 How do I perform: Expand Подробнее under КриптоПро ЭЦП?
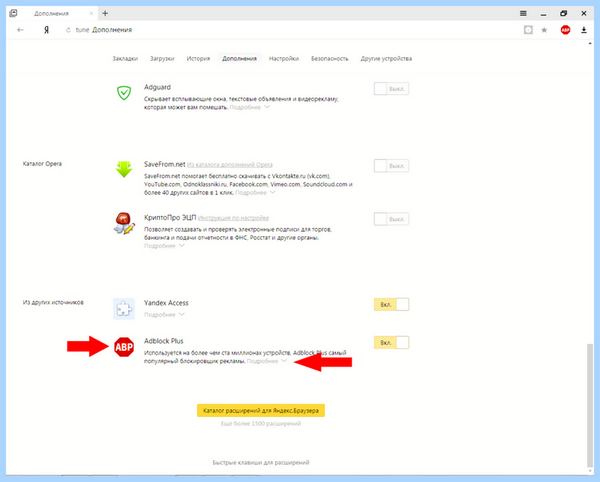(x=164, y=246)
